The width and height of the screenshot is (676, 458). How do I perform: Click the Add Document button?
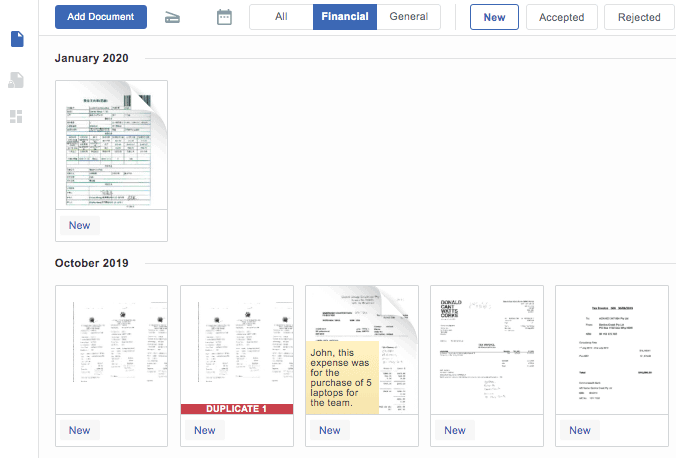[x=101, y=17]
